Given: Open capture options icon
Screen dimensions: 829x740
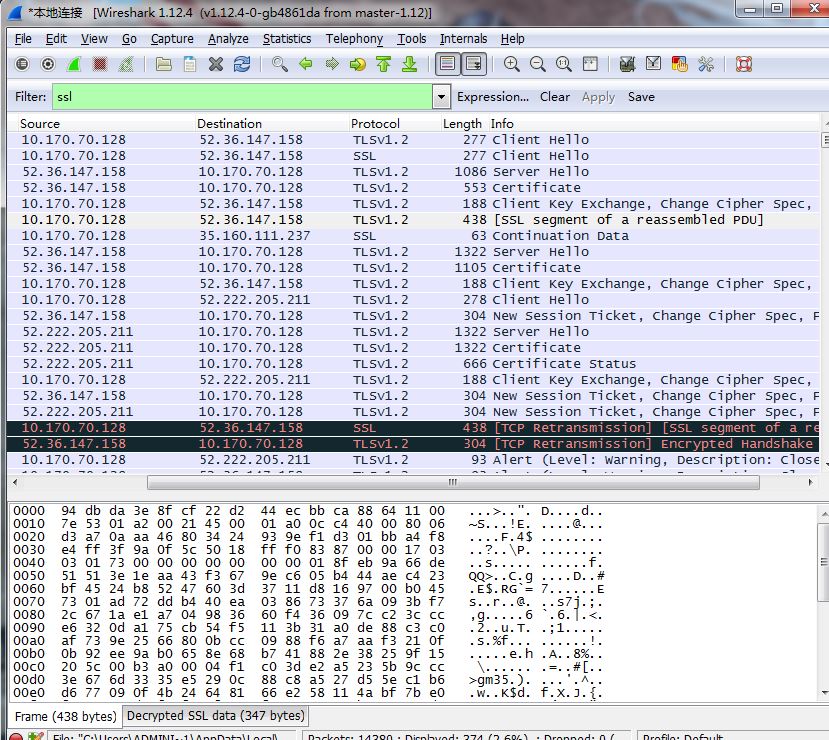Looking at the screenshot, I should click(x=48, y=64).
